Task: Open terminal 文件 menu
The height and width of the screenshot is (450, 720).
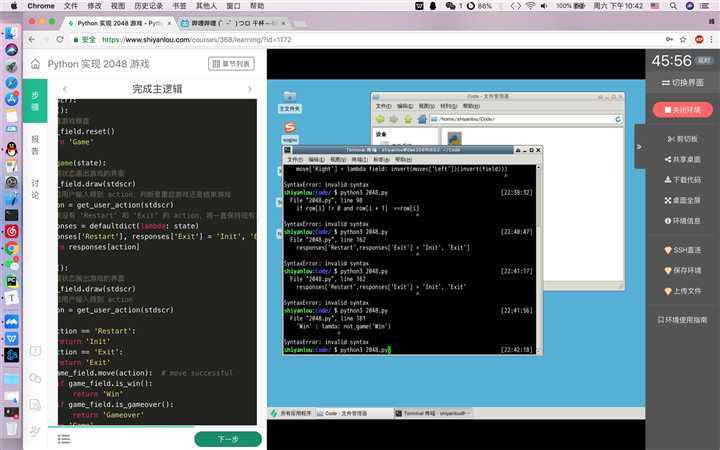Action: 295,159
